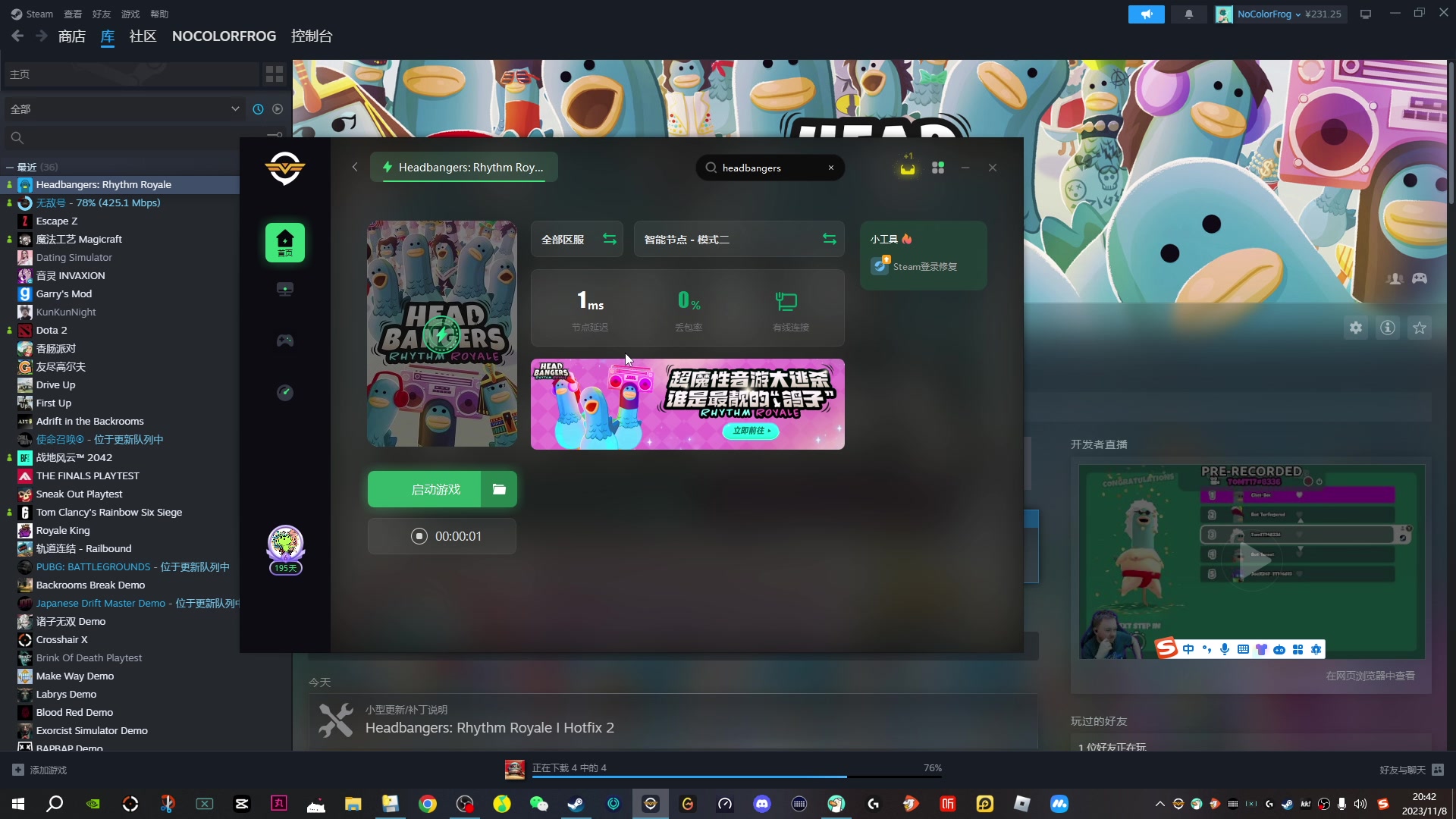
Task: Enter Steam Big Picture mode icon
Action: (1366, 14)
